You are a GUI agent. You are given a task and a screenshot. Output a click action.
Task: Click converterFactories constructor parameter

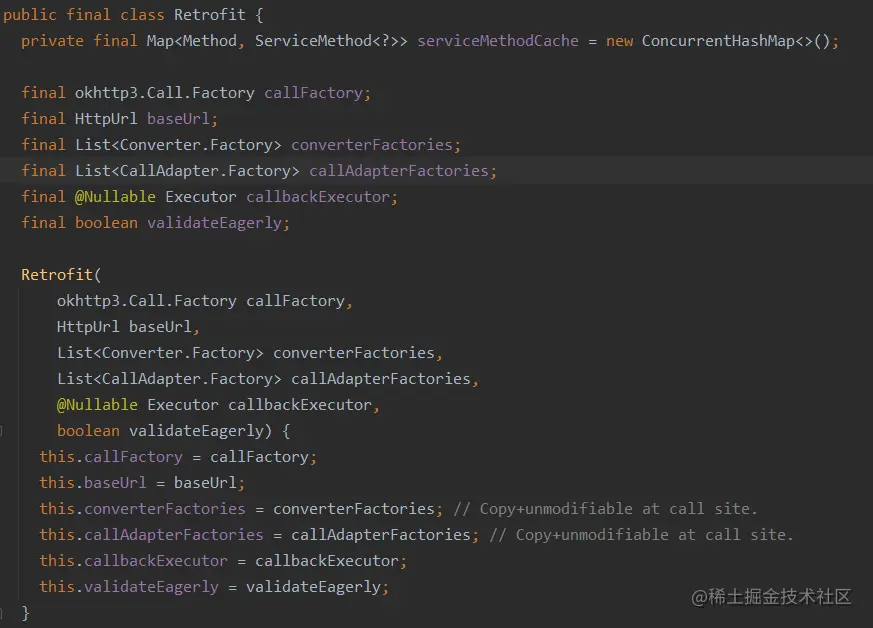point(354,353)
